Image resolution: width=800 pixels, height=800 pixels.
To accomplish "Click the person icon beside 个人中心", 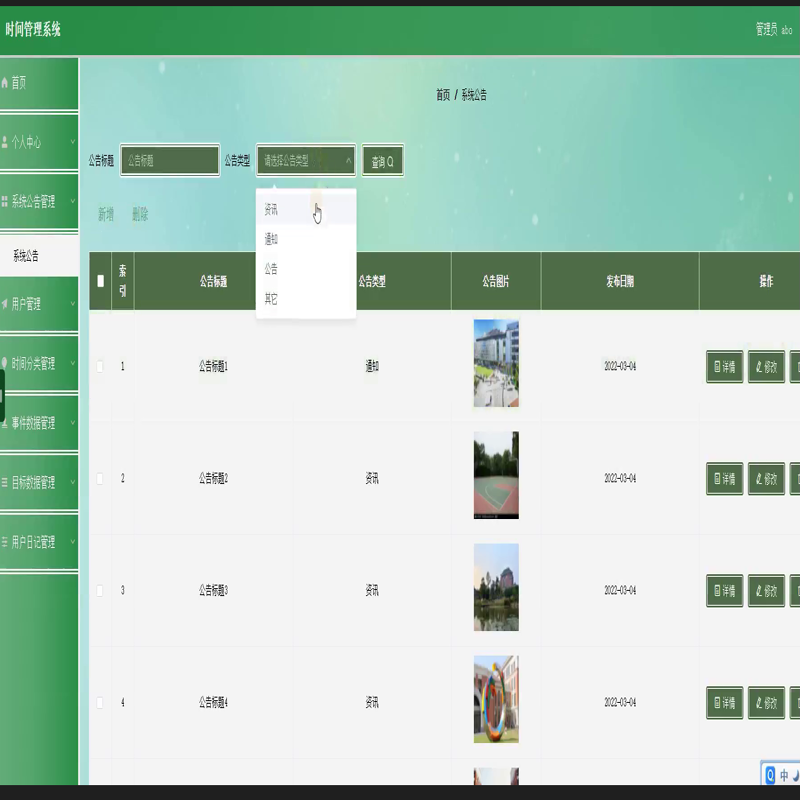I will [x=5, y=142].
